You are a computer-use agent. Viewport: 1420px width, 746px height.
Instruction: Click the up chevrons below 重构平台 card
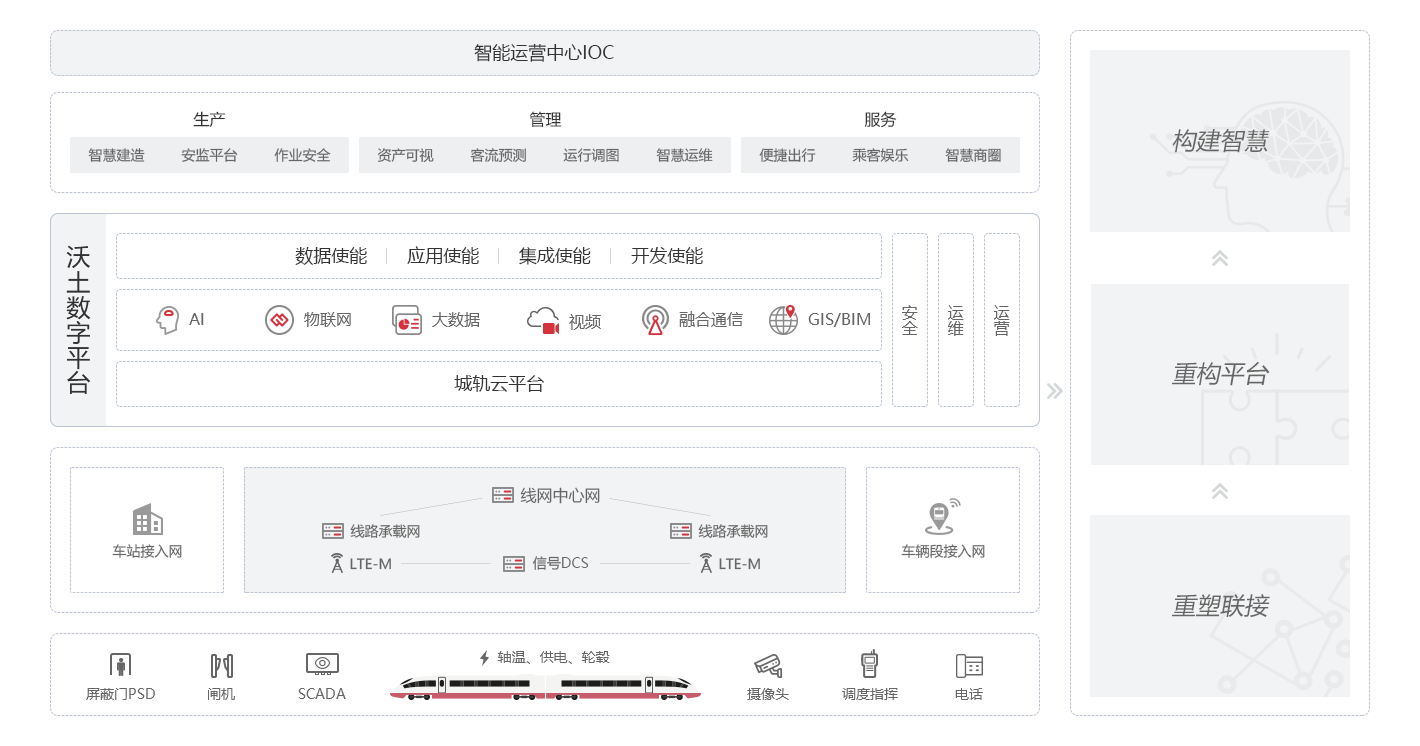(x=1219, y=491)
